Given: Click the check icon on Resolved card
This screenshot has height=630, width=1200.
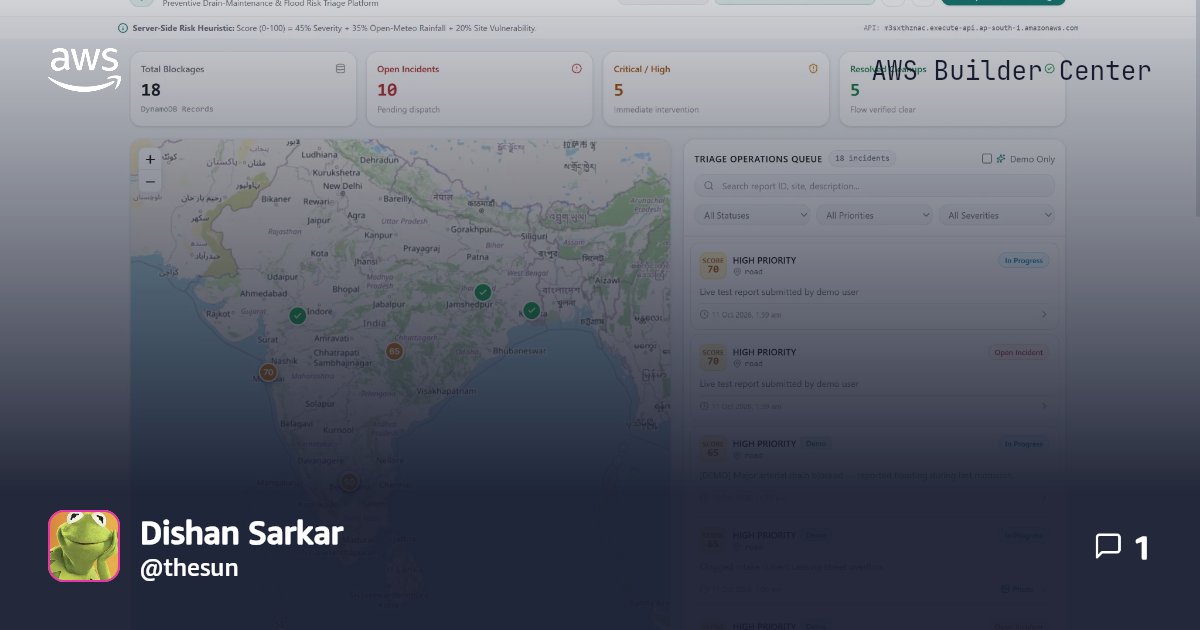Looking at the screenshot, I should tap(1049, 69).
